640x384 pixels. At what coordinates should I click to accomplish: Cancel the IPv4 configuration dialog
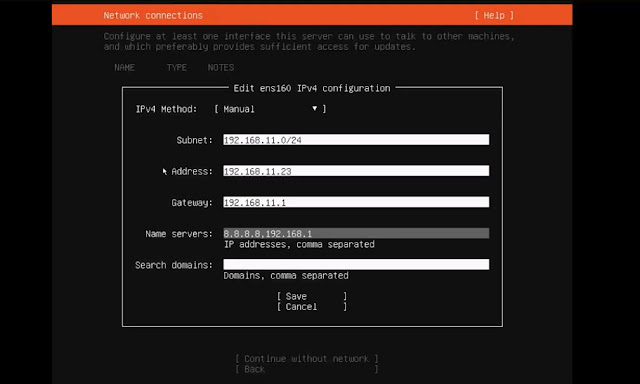coord(312,307)
